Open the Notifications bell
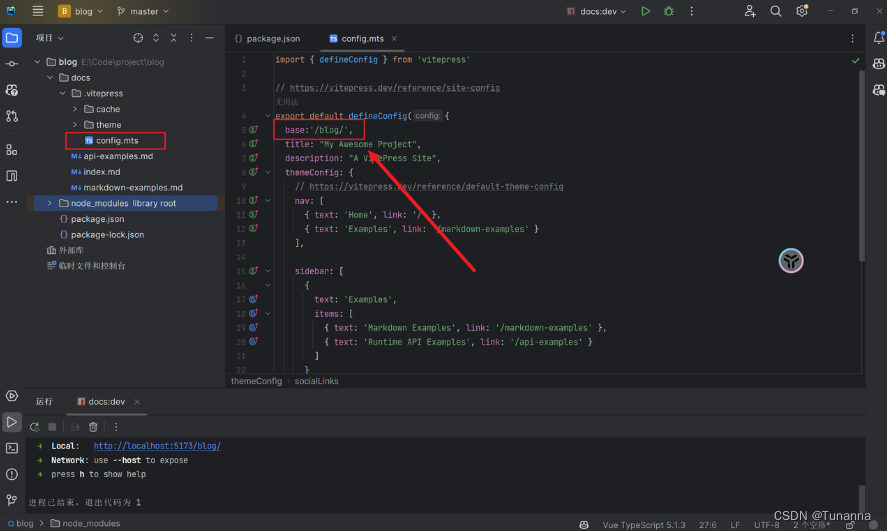This screenshot has height=531, width=887. coord(879,38)
